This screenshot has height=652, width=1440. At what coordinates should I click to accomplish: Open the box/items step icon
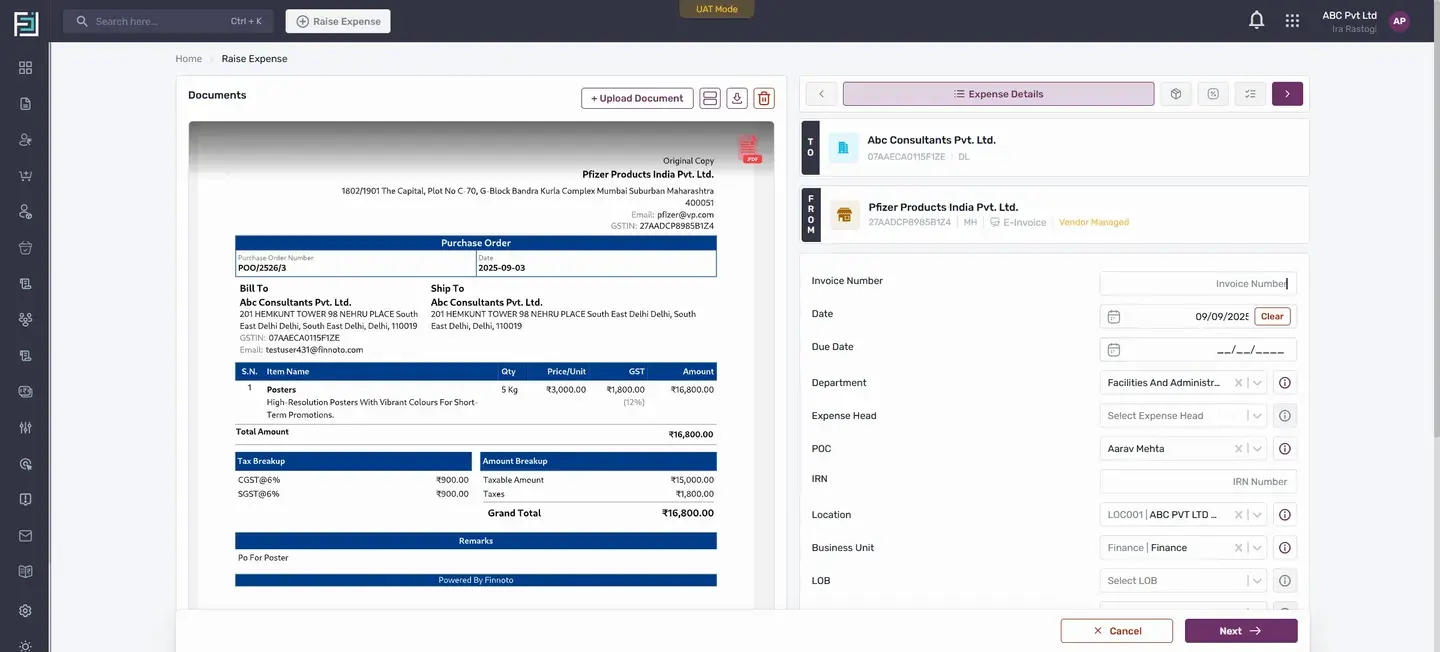point(1176,94)
